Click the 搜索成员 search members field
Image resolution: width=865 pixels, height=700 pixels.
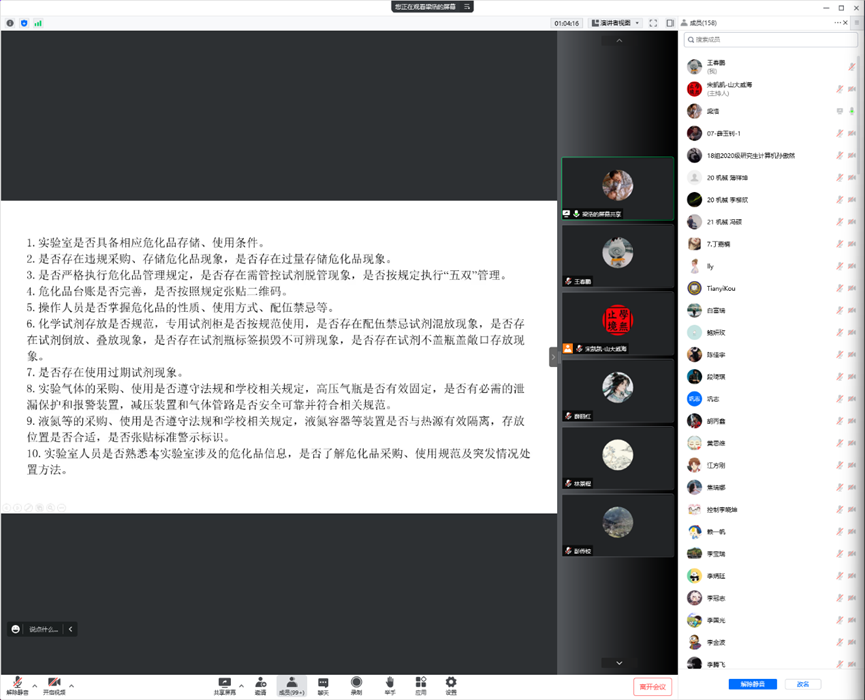(770, 40)
